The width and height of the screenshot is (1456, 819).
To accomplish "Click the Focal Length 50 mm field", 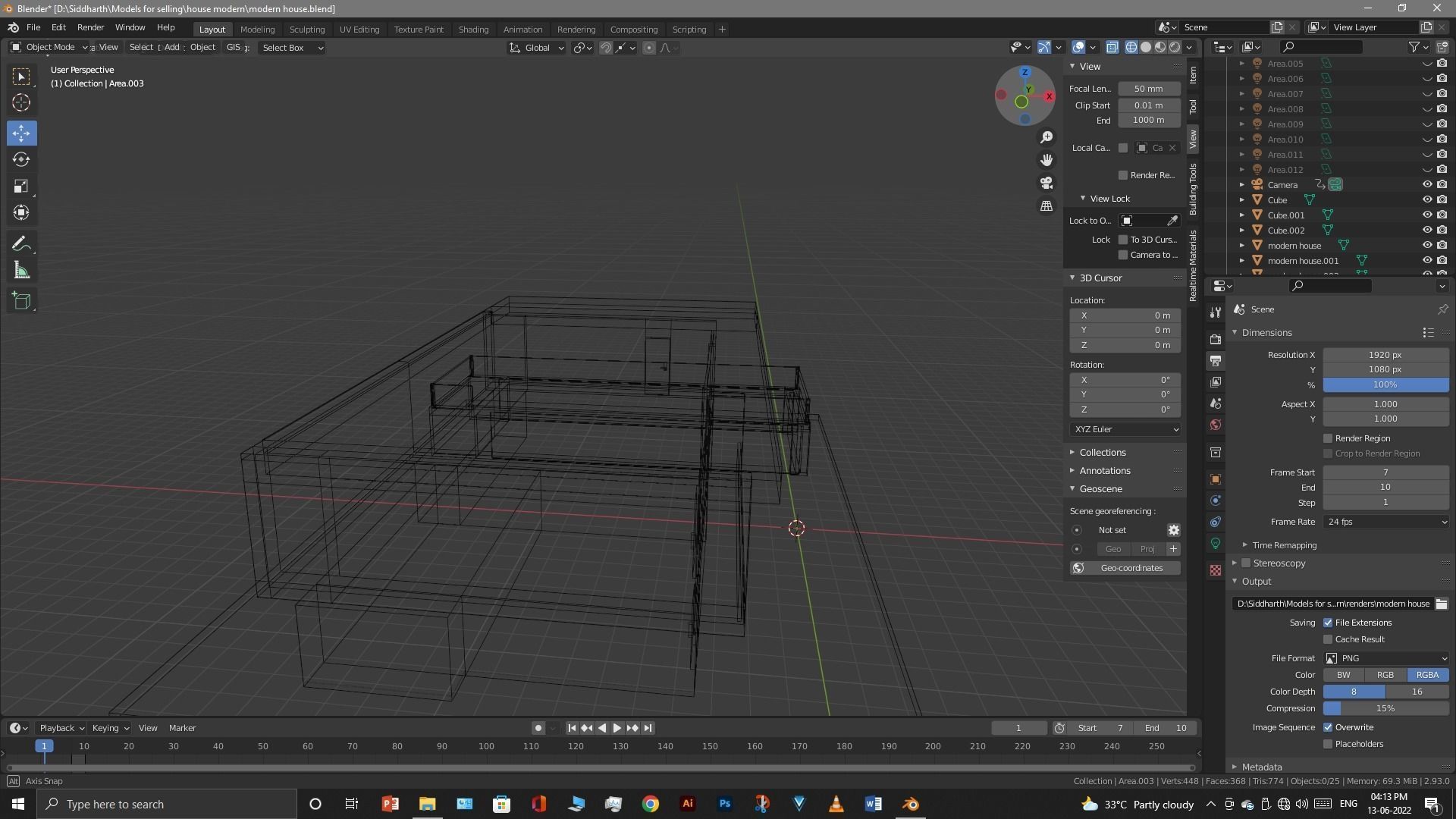I will pos(1149,89).
